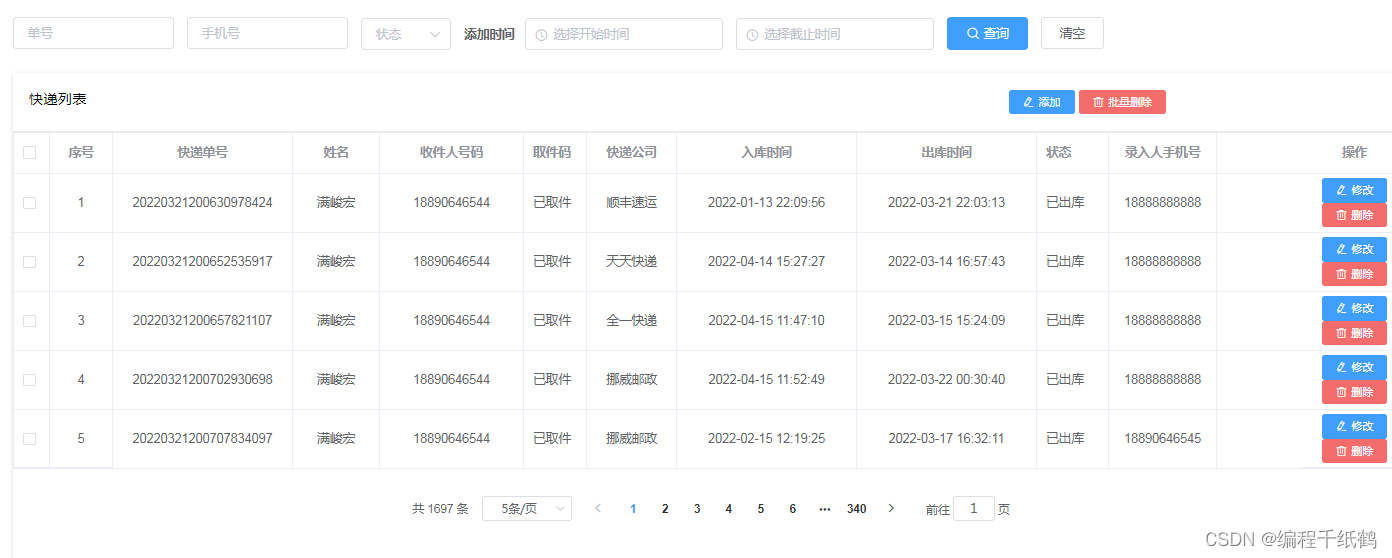Click the 顺丰速运 courier cell
The image size is (1392, 558).
[632, 203]
